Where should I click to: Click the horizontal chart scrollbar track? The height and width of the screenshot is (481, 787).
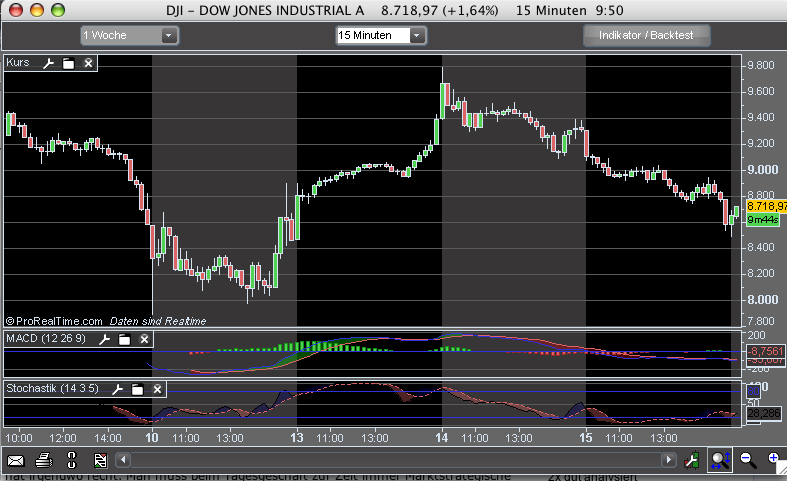click(x=396, y=460)
